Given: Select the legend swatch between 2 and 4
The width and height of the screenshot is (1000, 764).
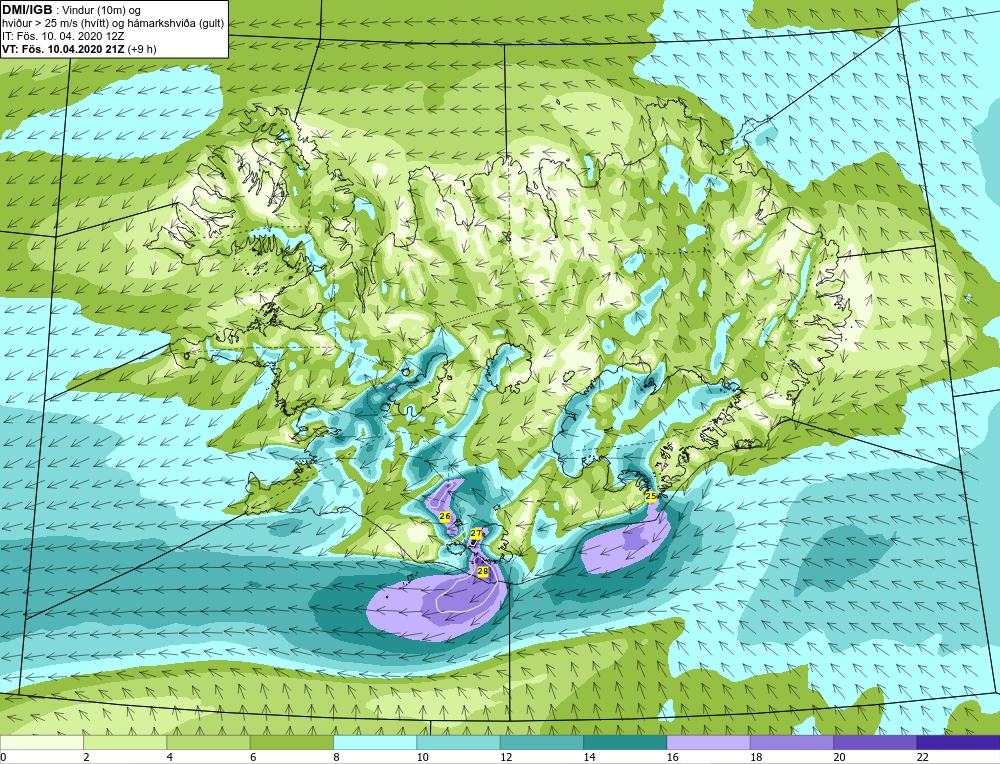Looking at the screenshot, I should coord(125,743).
